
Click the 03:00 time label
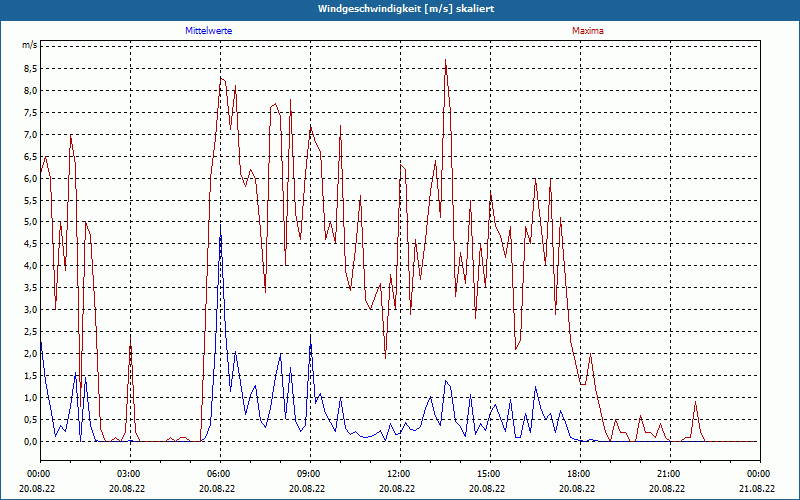[128, 474]
